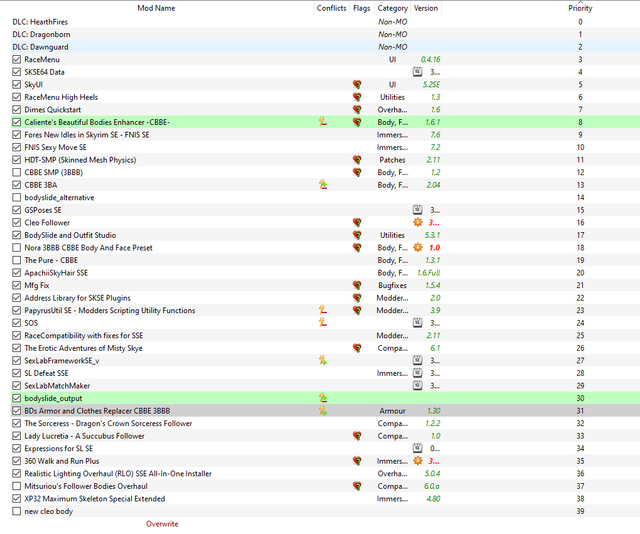The height and width of the screenshot is (534, 640).
Task: Click the Bugfixes category for Mfg Fix
Action: [x=392, y=285]
